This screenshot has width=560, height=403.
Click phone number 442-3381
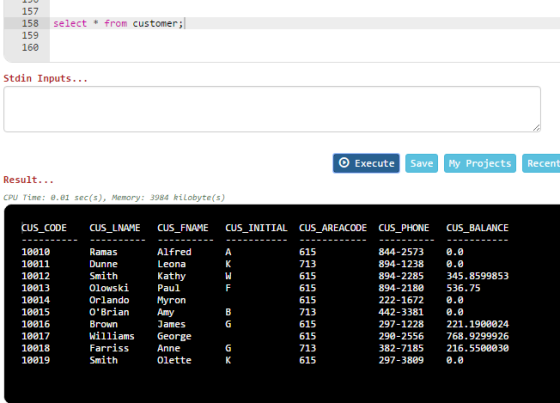(401, 312)
